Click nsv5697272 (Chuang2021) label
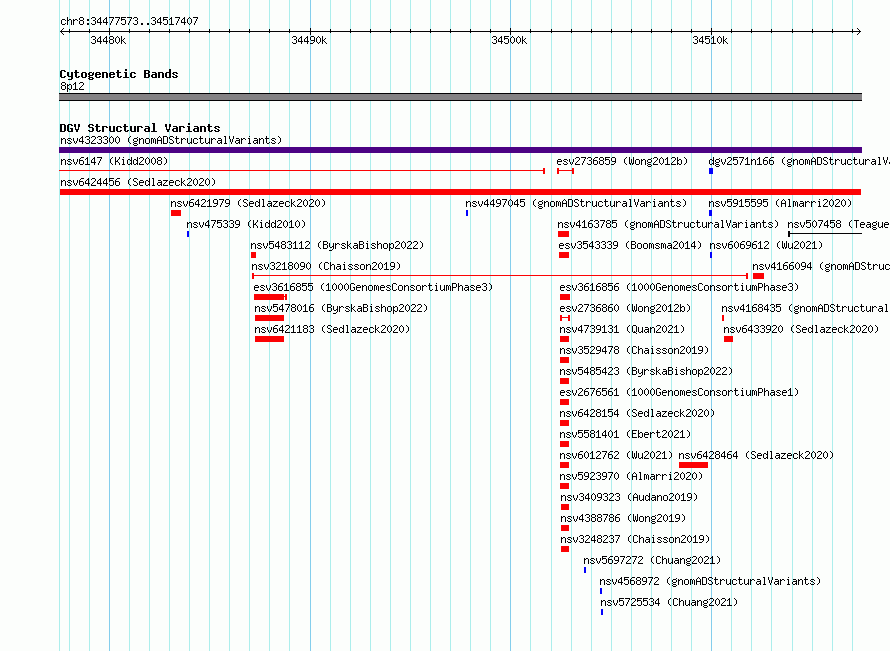The image size is (890, 651). (652, 560)
